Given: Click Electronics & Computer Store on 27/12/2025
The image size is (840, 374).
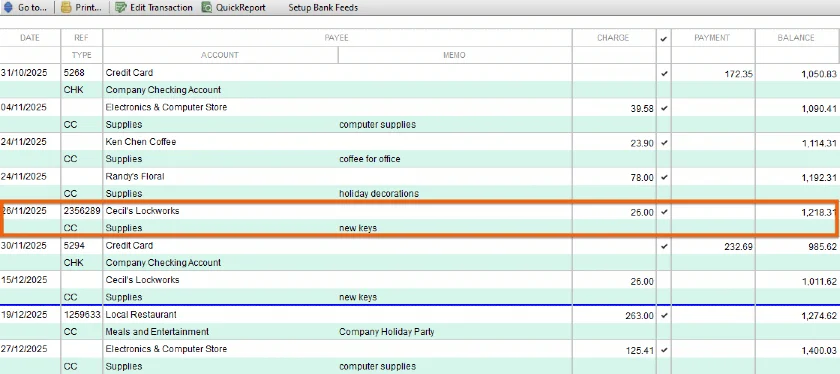Looking at the screenshot, I should pyautogui.click(x=166, y=349).
